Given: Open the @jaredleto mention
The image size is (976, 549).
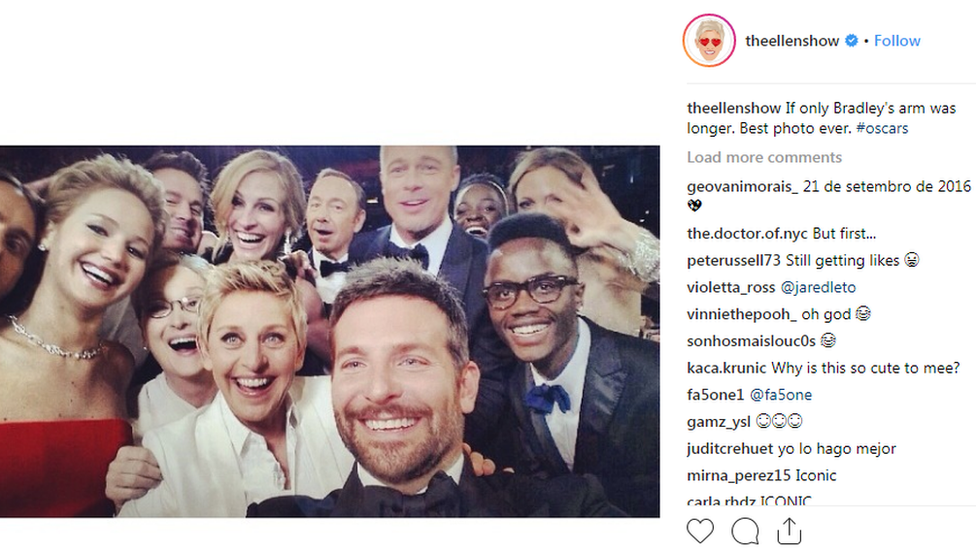Looking at the screenshot, I should coord(818,288).
